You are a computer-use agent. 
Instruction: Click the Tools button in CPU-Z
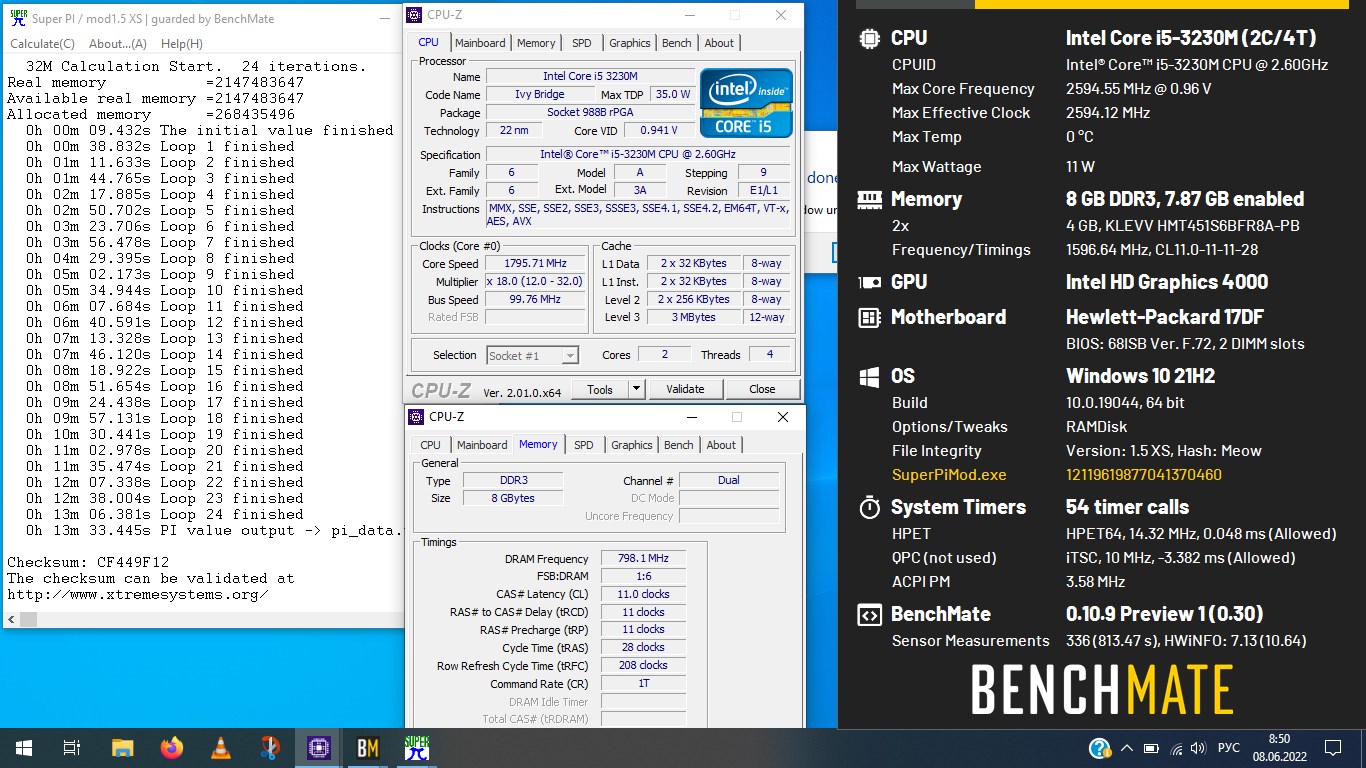[x=600, y=389]
